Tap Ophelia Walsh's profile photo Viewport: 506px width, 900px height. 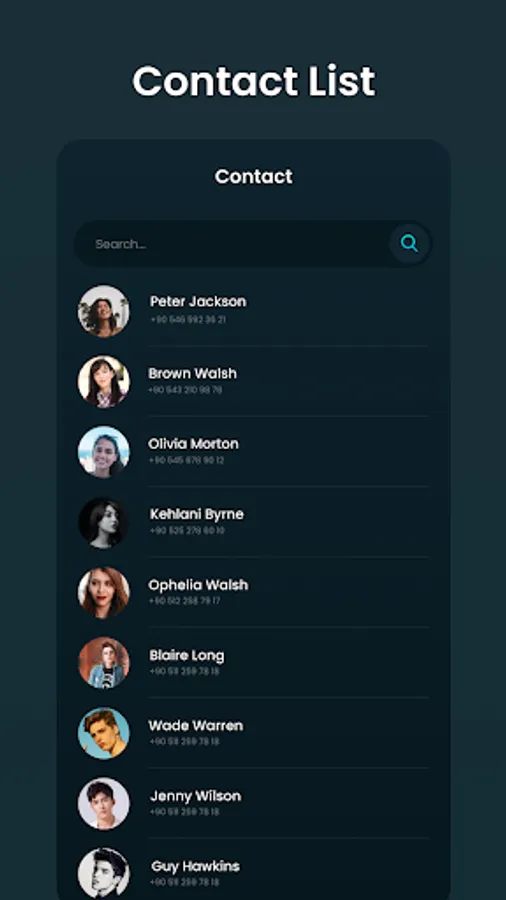click(104, 593)
